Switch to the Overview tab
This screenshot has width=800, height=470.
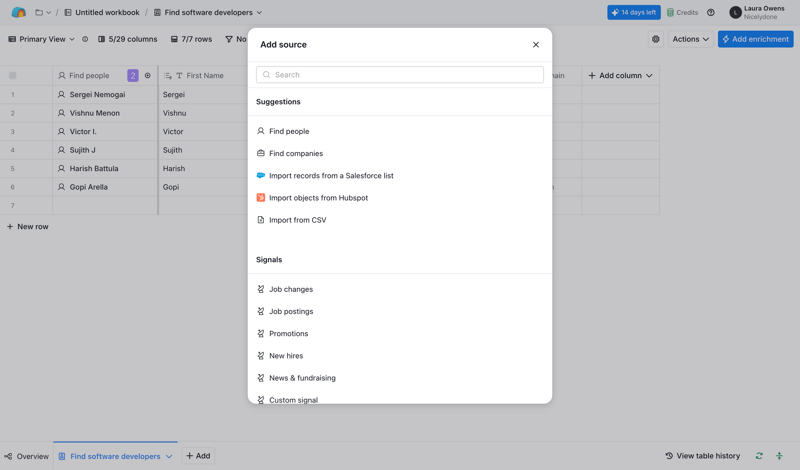pos(27,456)
